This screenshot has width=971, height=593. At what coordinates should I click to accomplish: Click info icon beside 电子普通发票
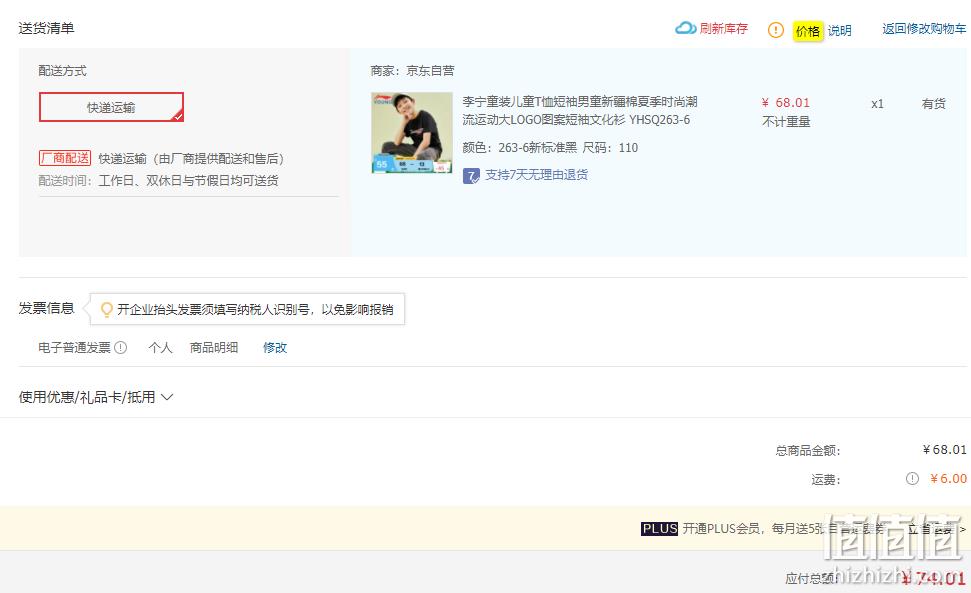pyautogui.click(x=121, y=347)
